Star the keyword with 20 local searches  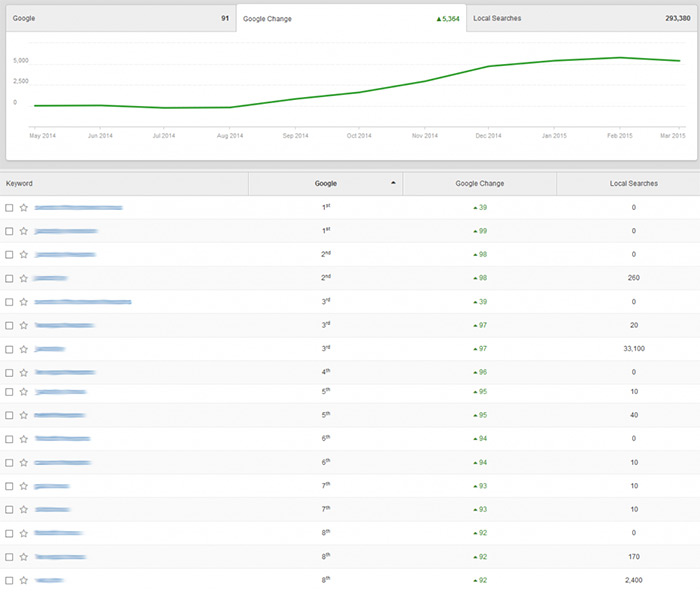click(23, 325)
